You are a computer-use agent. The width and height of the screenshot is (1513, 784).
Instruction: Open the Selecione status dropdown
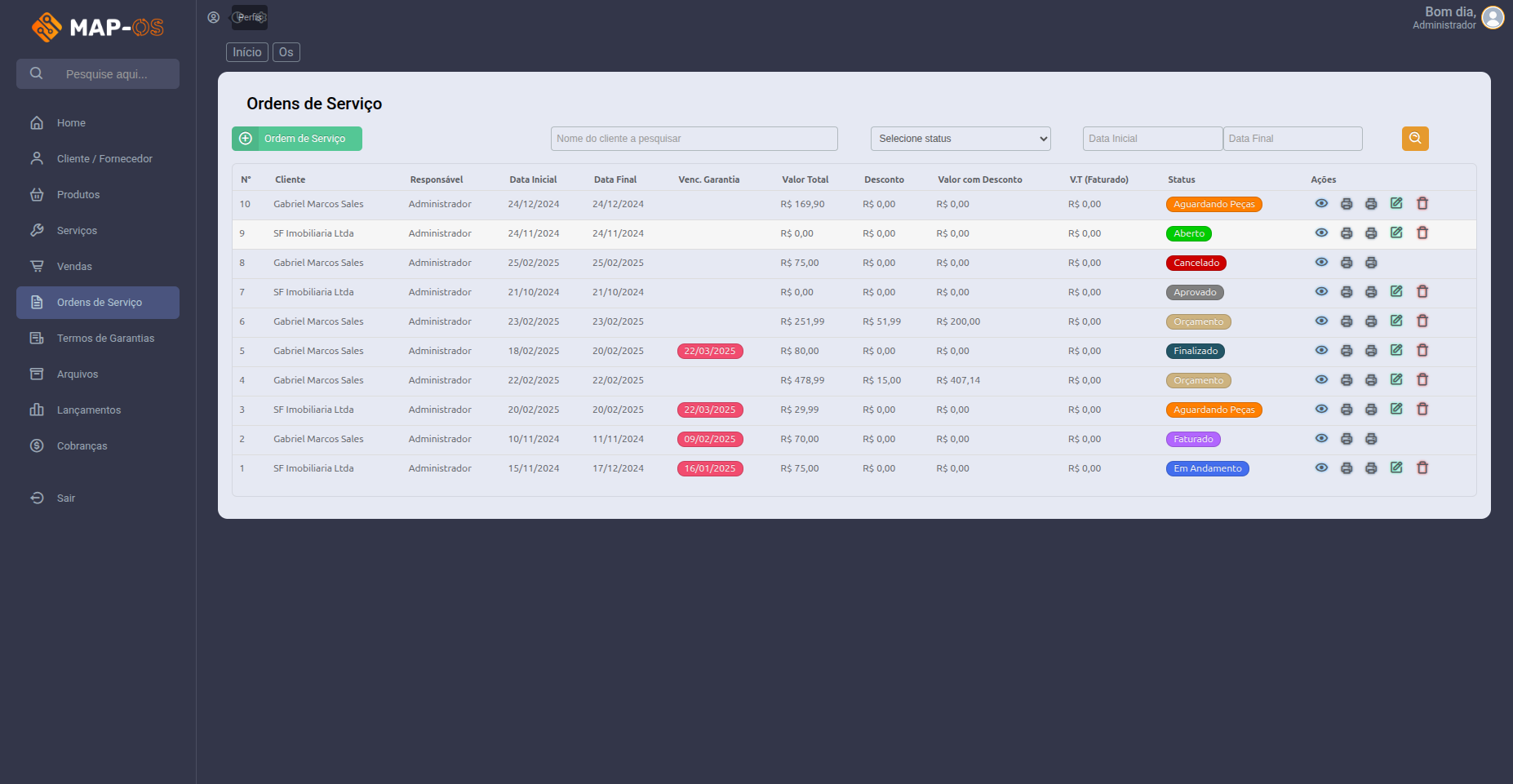961,139
